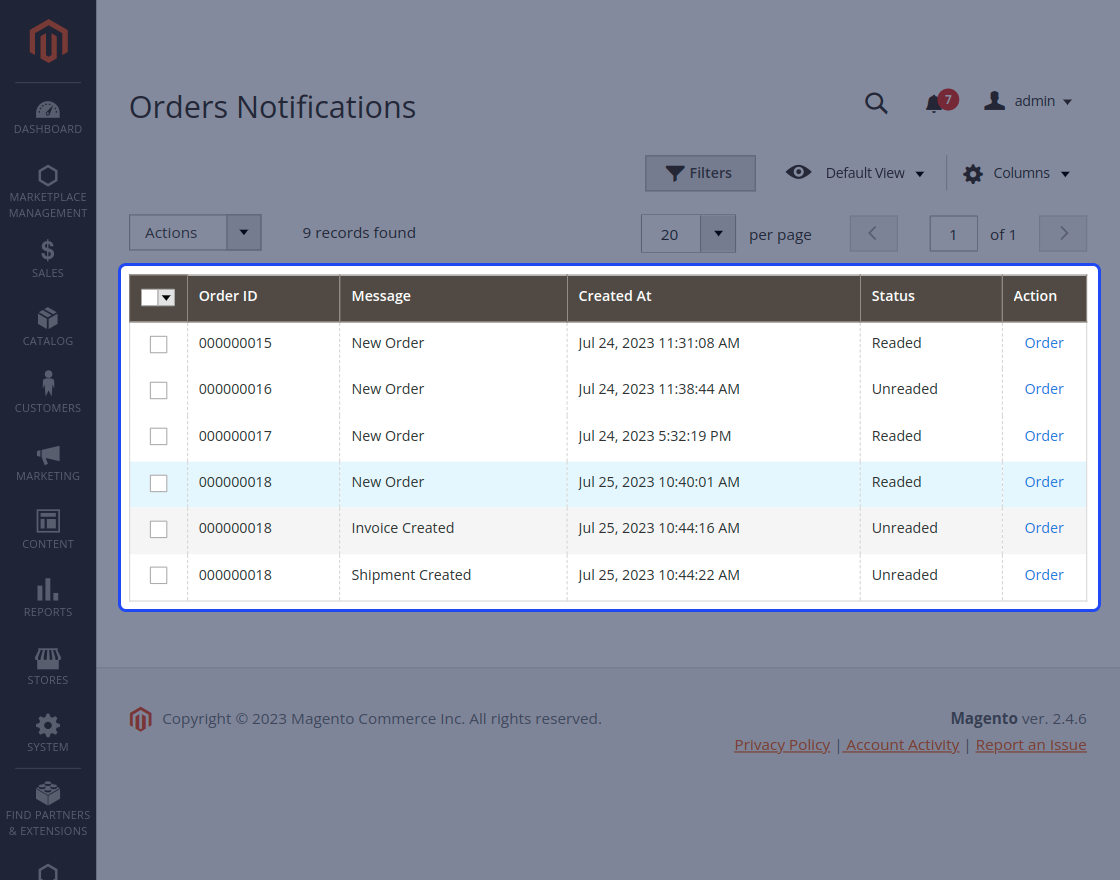Go to the next page
Screen dimensions: 1120x880
[1063, 234]
